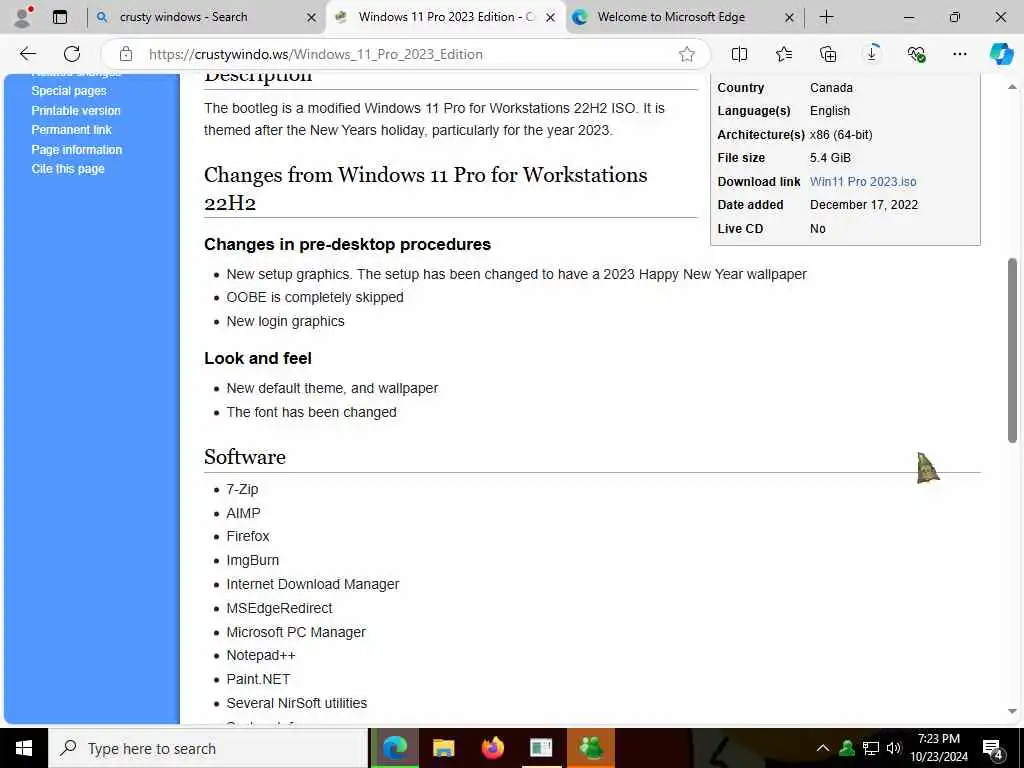The image size is (1024, 768).
Task: Open Microsoft Edge from the taskbar
Action: point(394,748)
